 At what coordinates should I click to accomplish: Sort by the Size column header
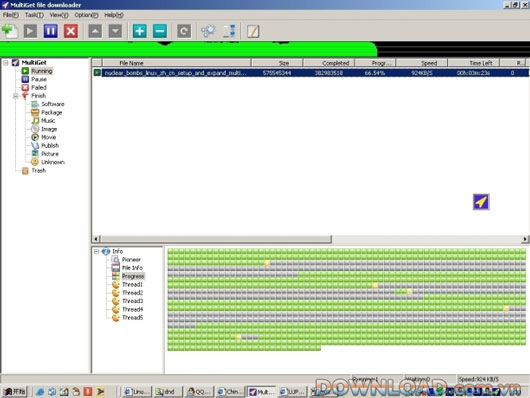(277, 63)
